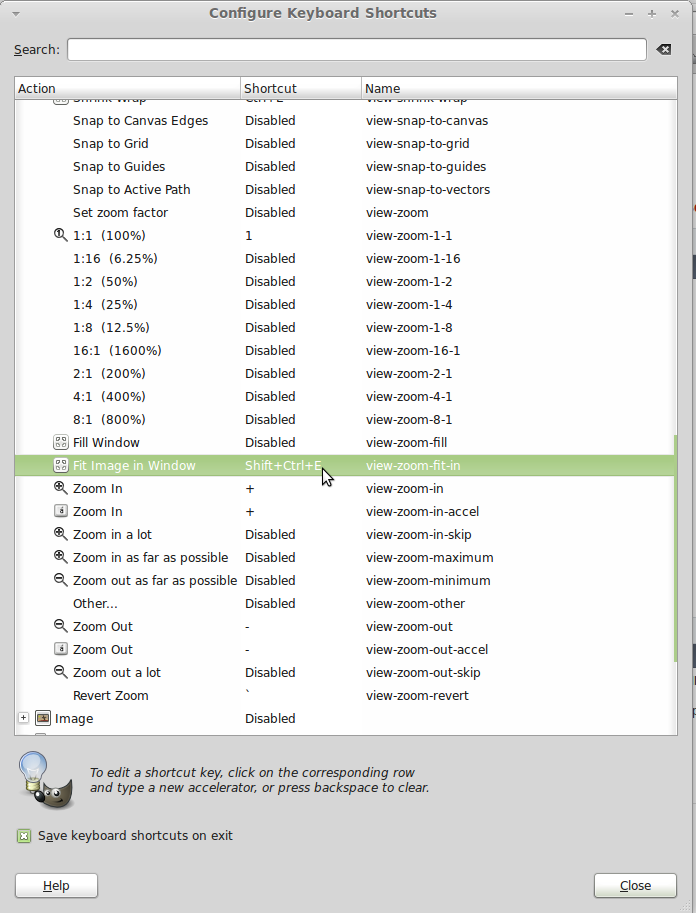Clear the search field with the backspace icon
The width and height of the screenshot is (696, 913).
coord(663,49)
